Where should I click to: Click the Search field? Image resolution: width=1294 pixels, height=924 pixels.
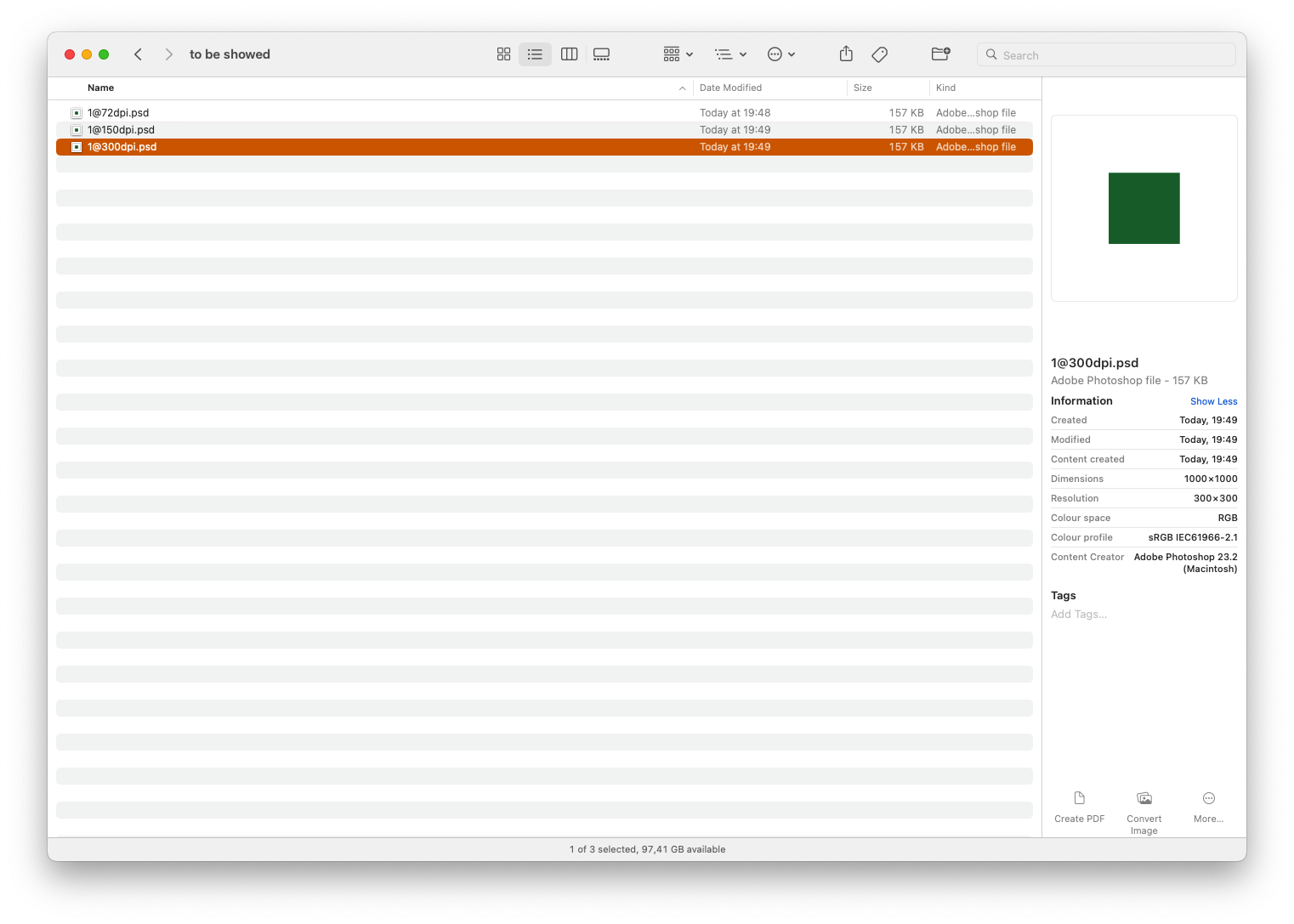click(x=1106, y=54)
